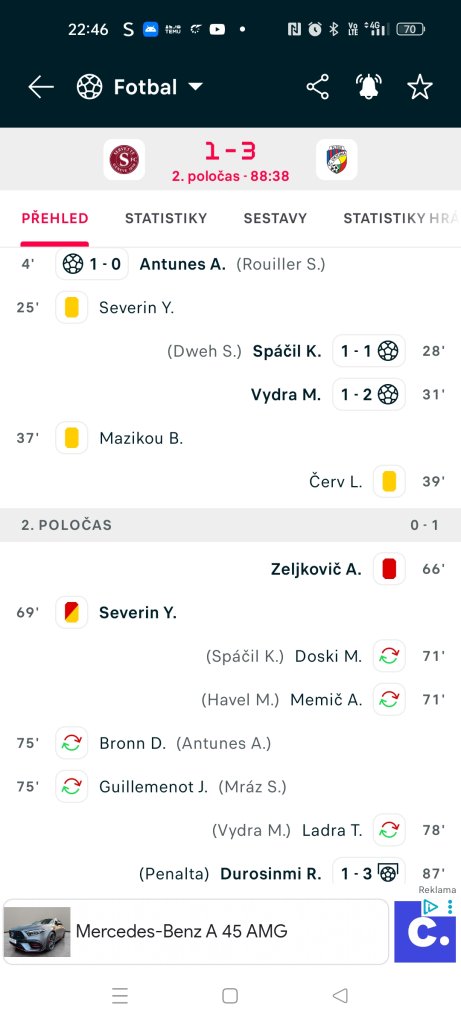Open player Vydra M. goal entry
The width and height of the screenshot is (461, 1024).
click(286, 394)
